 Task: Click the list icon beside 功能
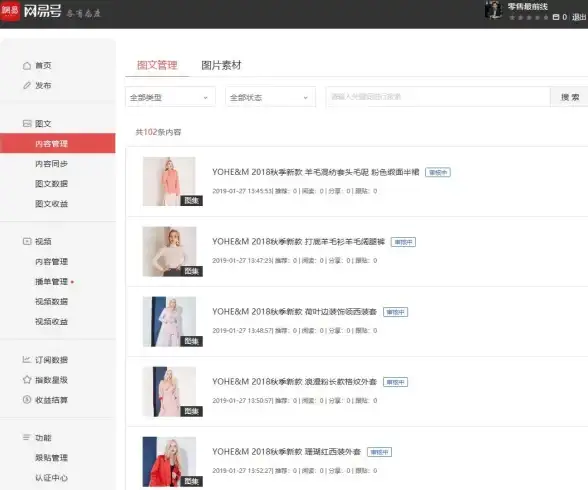(x=27, y=437)
